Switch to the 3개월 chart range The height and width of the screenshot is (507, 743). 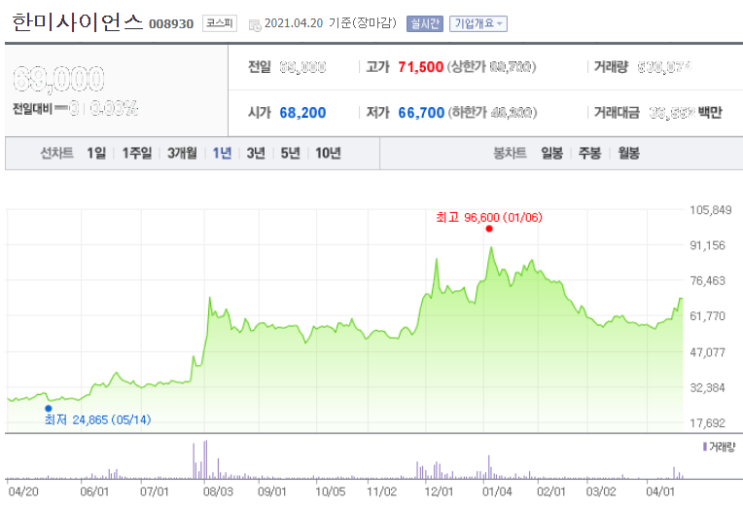[182, 153]
